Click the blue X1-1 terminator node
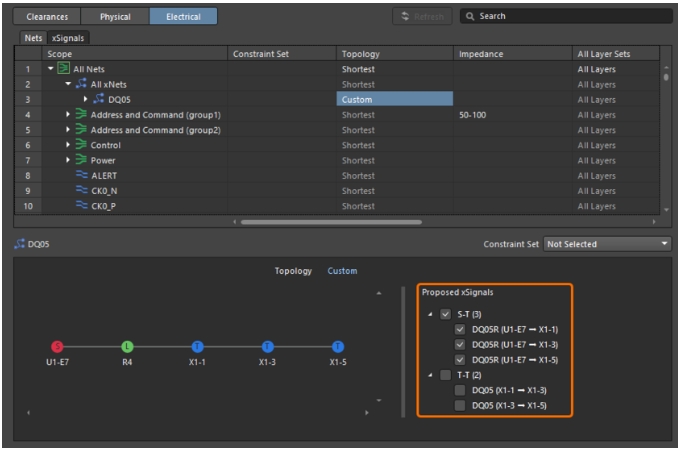 coord(197,346)
